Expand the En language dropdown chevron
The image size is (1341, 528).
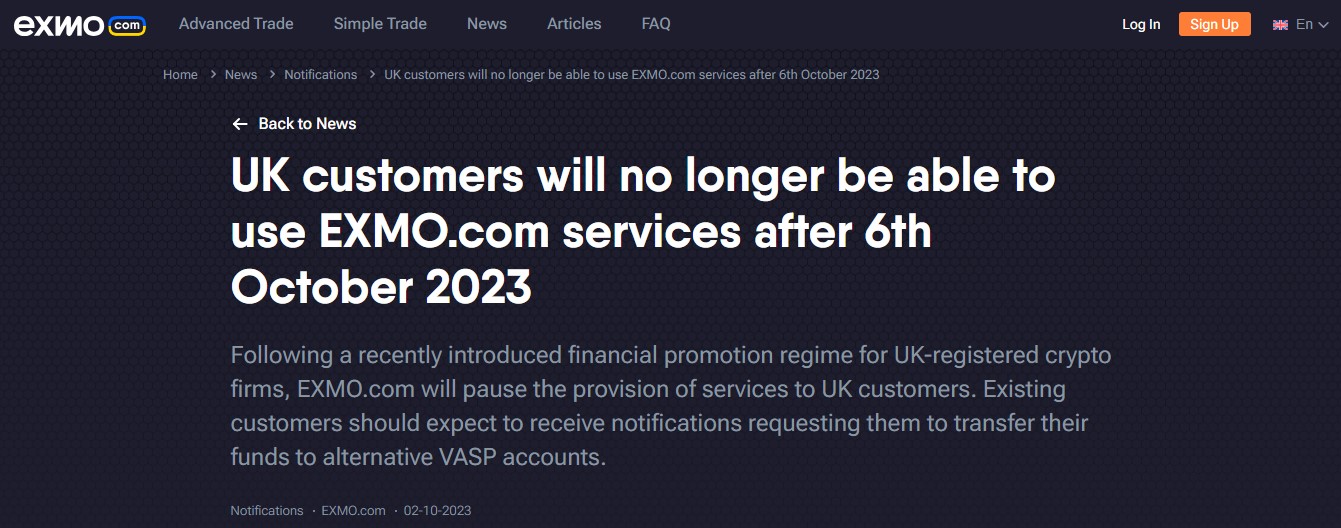(x=1323, y=25)
